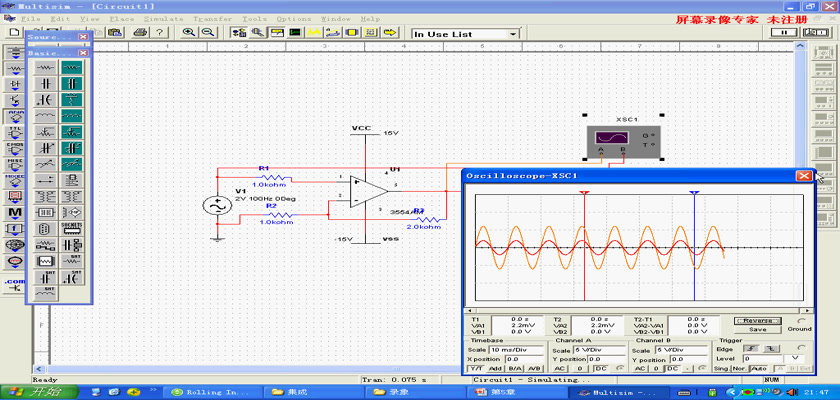Toggle the Ground radio button in oscilloscope

(x=801, y=321)
